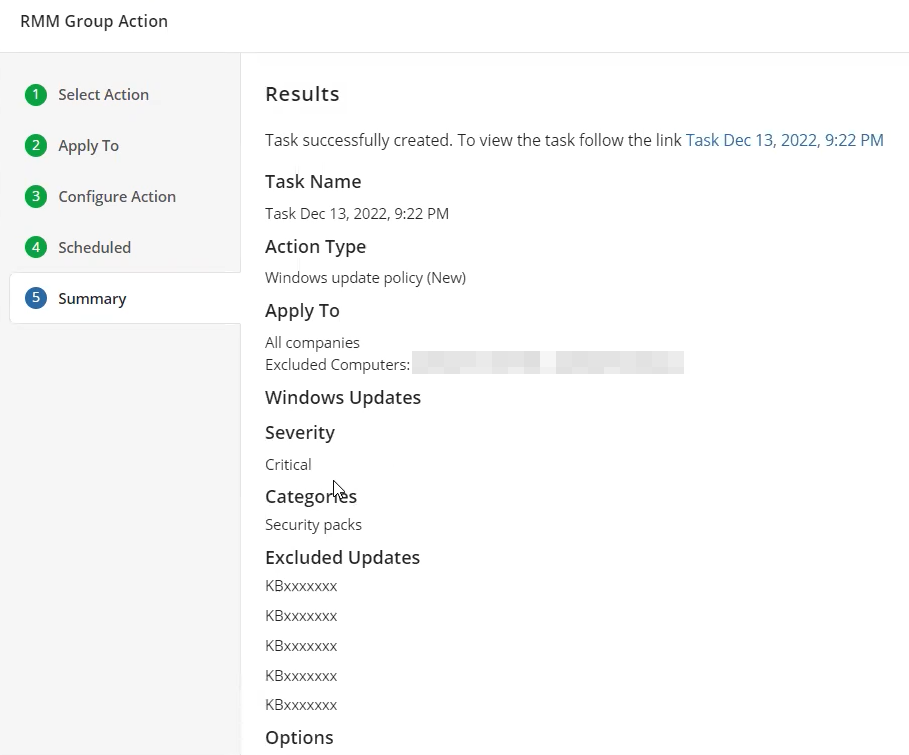Screen dimensions: 909x755
Task: Go back to the Select Action step
Action: (103, 95)
